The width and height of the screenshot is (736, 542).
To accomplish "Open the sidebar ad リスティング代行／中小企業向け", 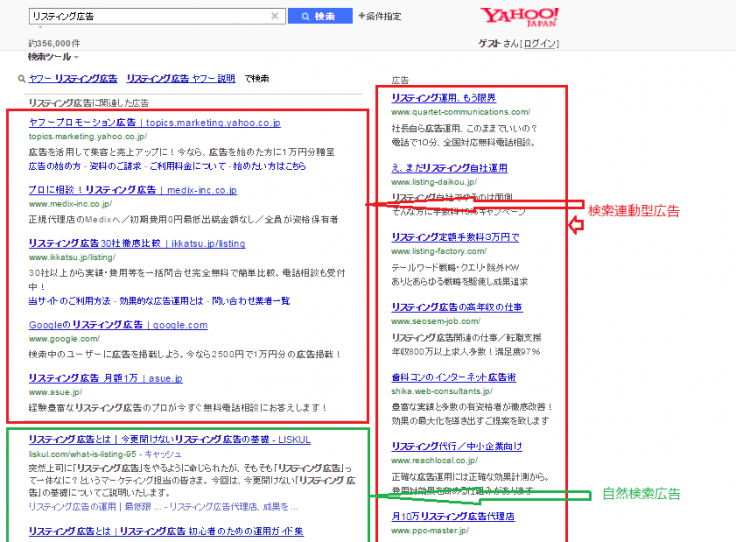I will pyautogui.click(x=457, y=446).
